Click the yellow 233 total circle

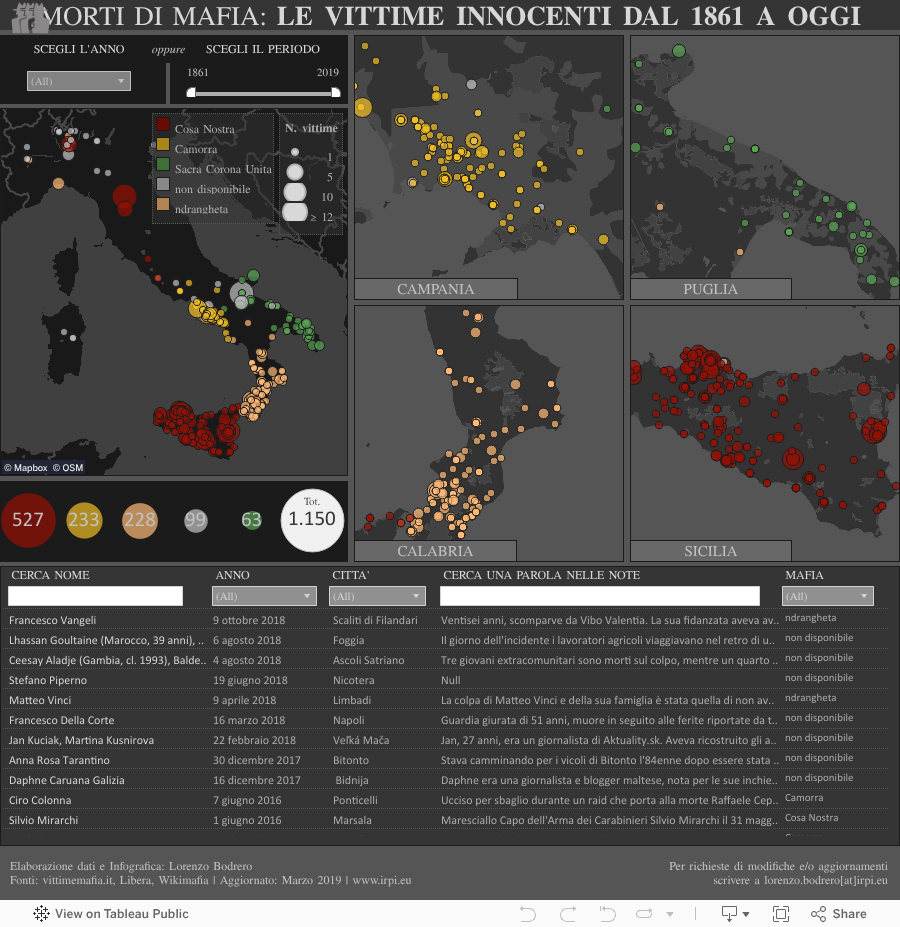click(84, 520)
